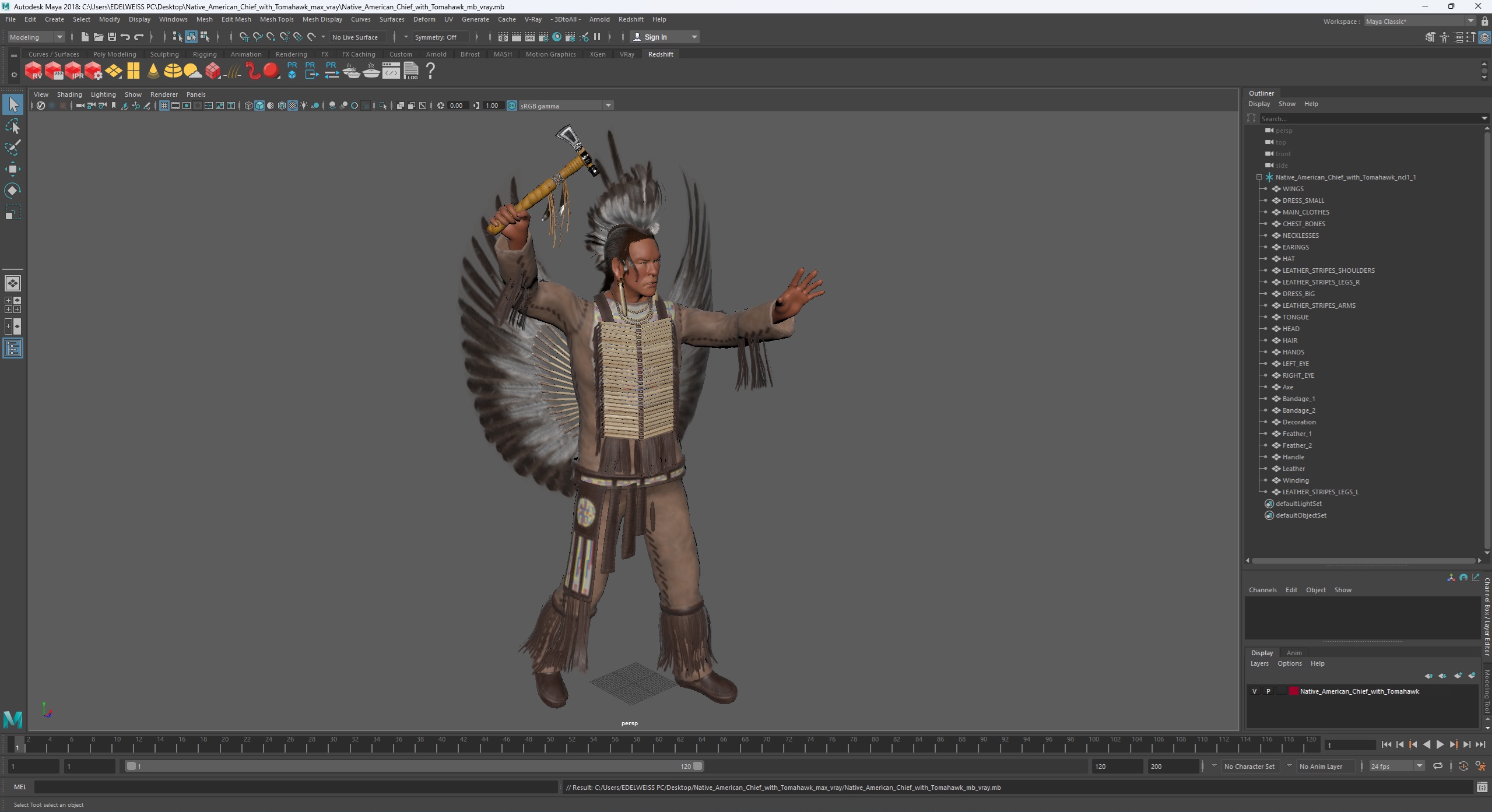Image resolution: width=1492 pixels, height=812 pixels.
Task: Switch to Poly Modeling shelf tab
Action: [114, 54]
